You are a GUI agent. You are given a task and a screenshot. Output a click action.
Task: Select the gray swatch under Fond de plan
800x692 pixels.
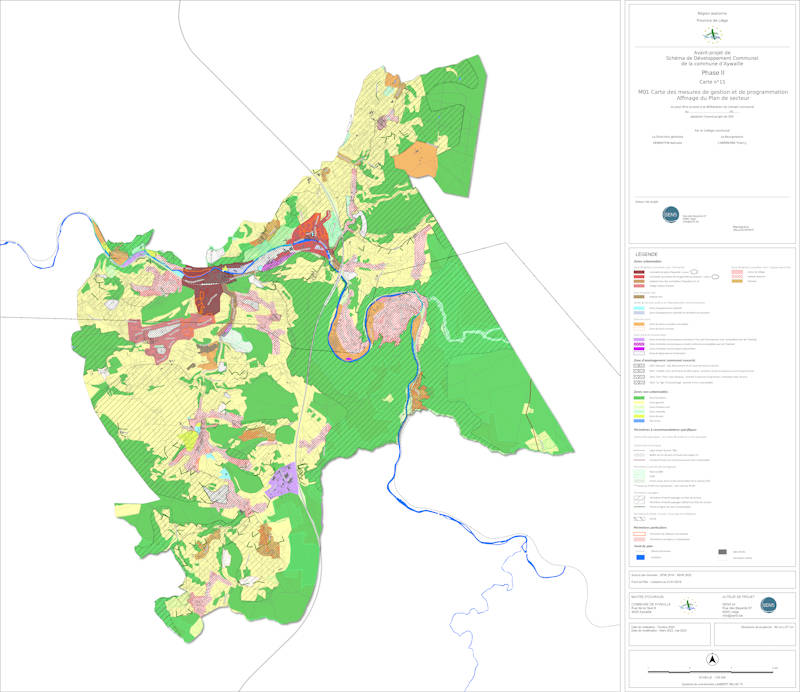click(x=722, y=551)
